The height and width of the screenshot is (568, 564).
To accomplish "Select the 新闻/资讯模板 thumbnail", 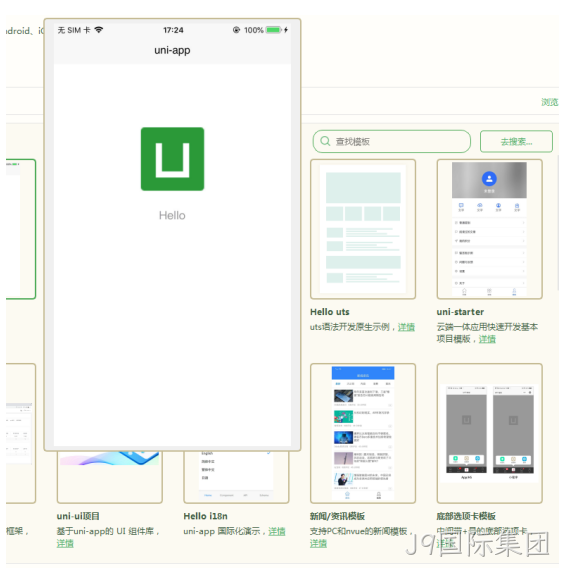I will coord(363,433).
